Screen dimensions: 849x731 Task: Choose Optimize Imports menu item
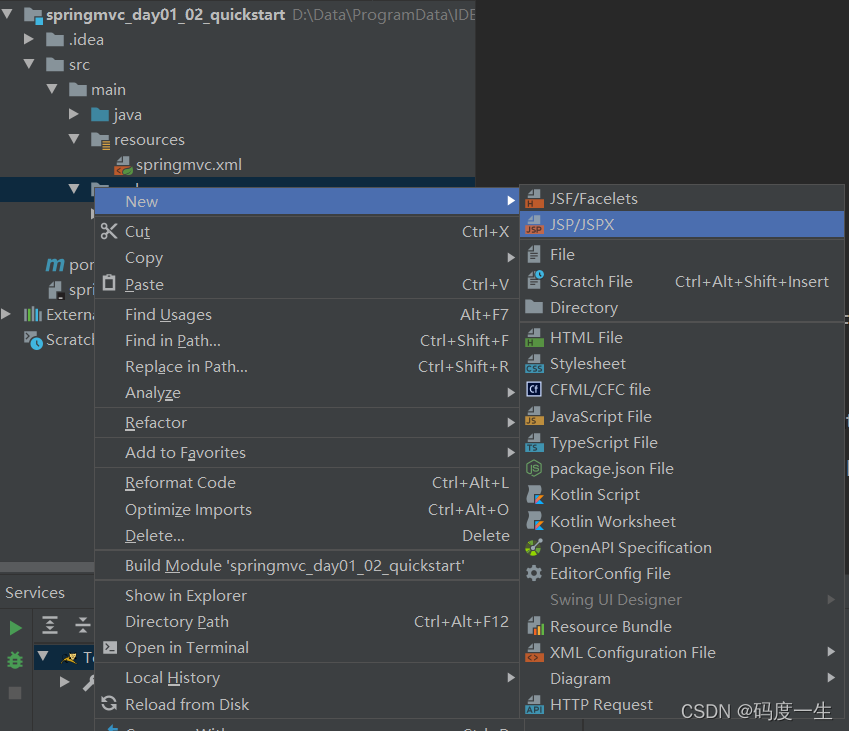click(x=307, y=510)
